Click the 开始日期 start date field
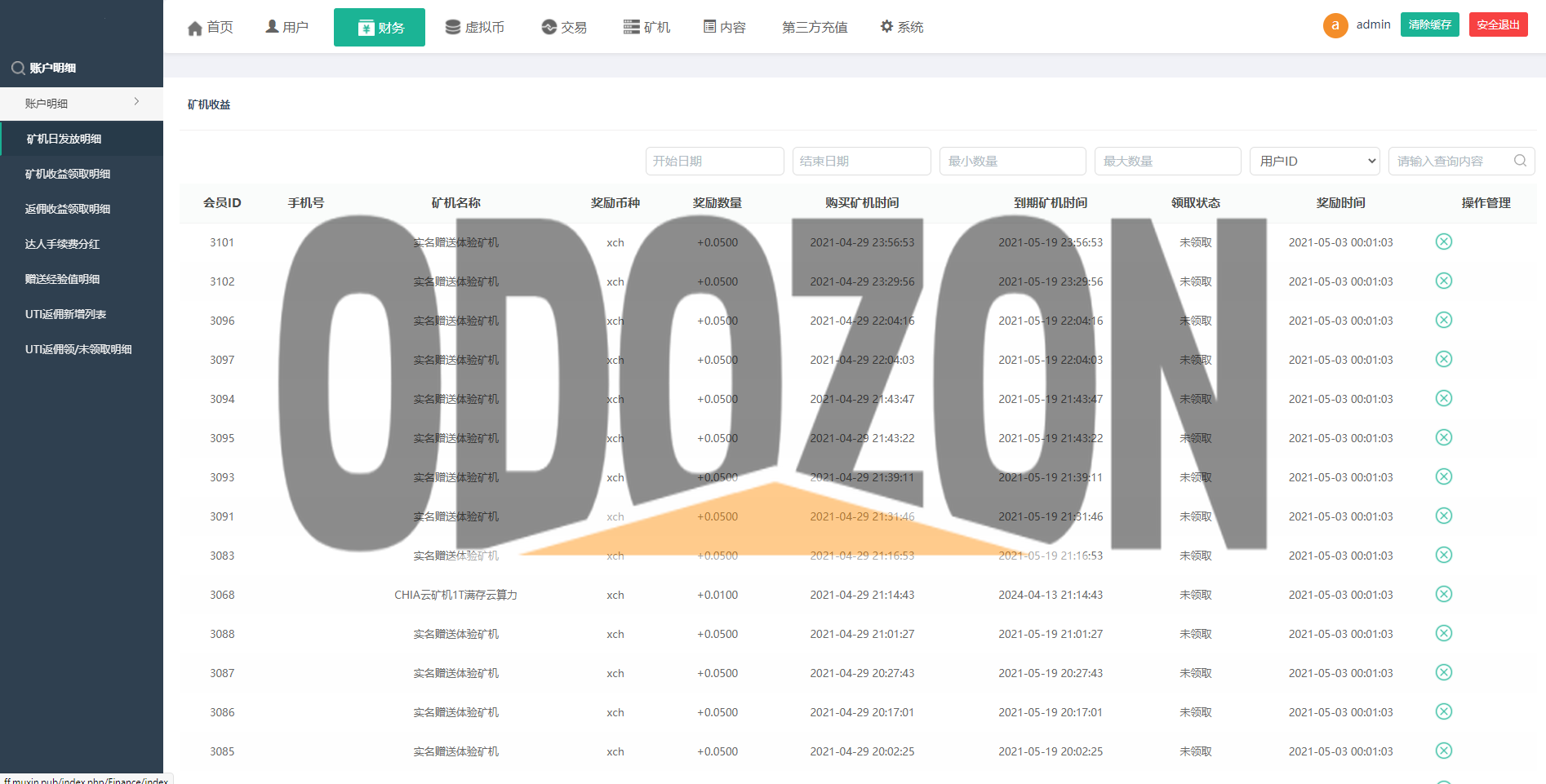 [714, 161]
